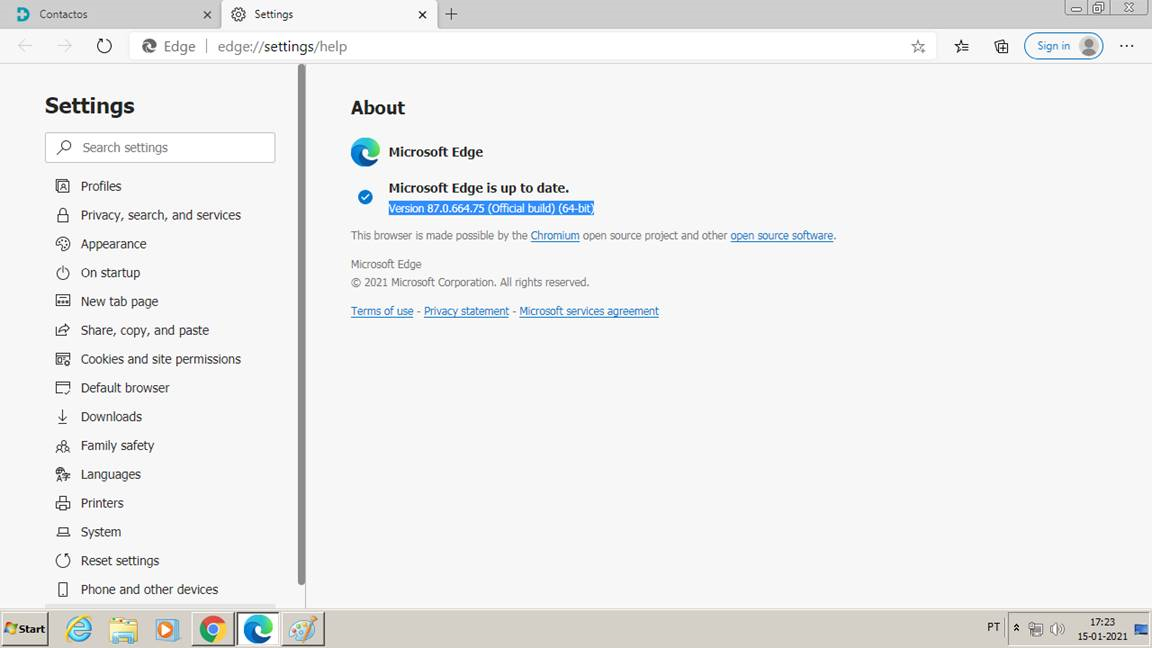Viewport: 1152px width, 648px height.
Task: Click the Microsoft Edge logo in About
Action: (x=365, y=152)
